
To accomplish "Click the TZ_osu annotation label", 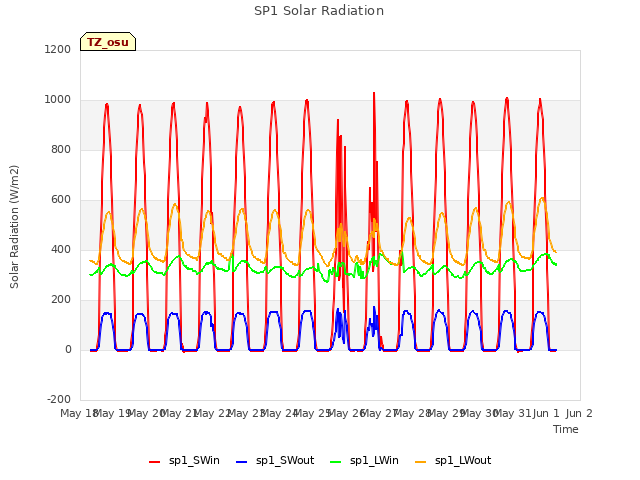I will tap(108, 42).
